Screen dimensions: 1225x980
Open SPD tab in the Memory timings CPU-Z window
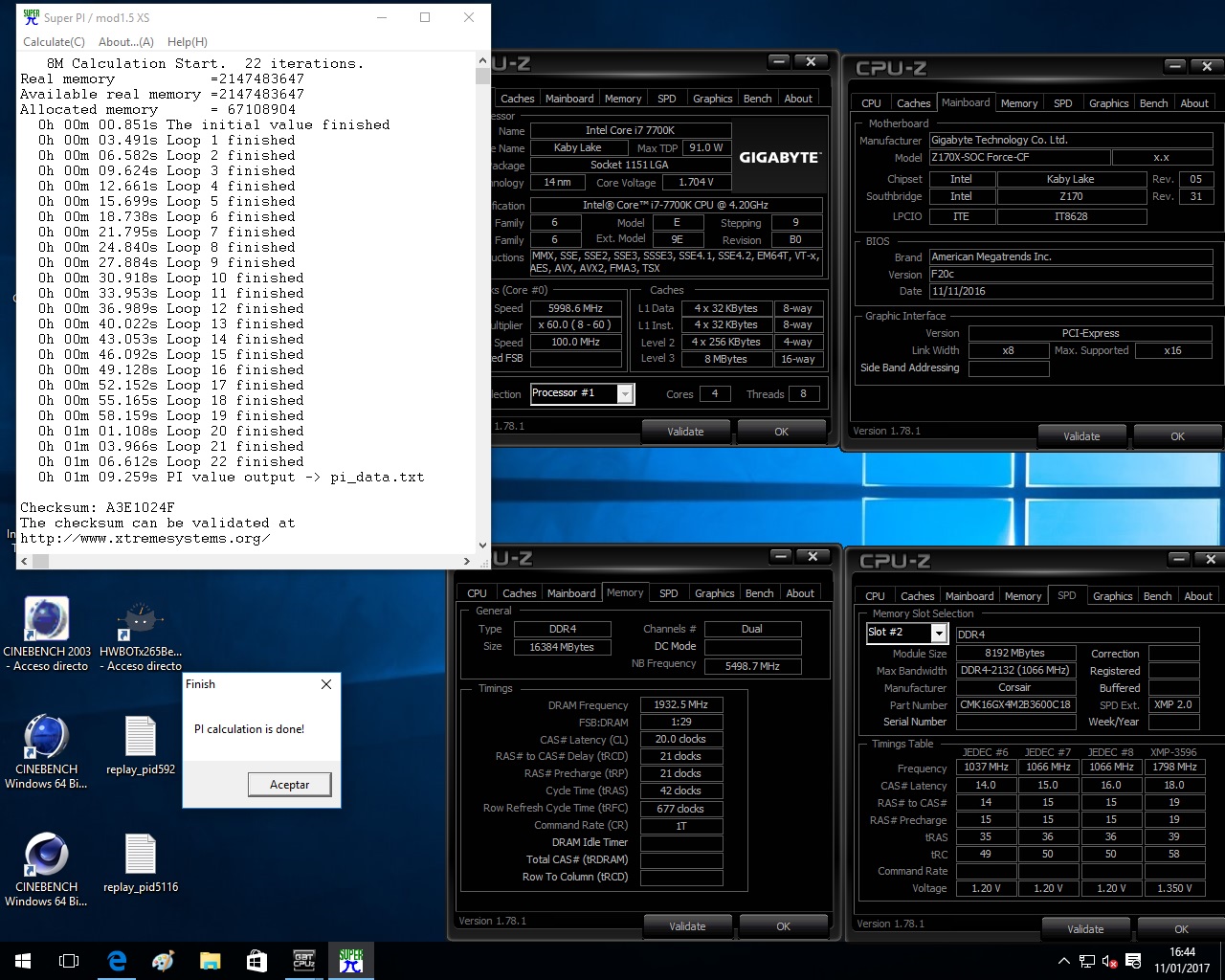[669, 593]
